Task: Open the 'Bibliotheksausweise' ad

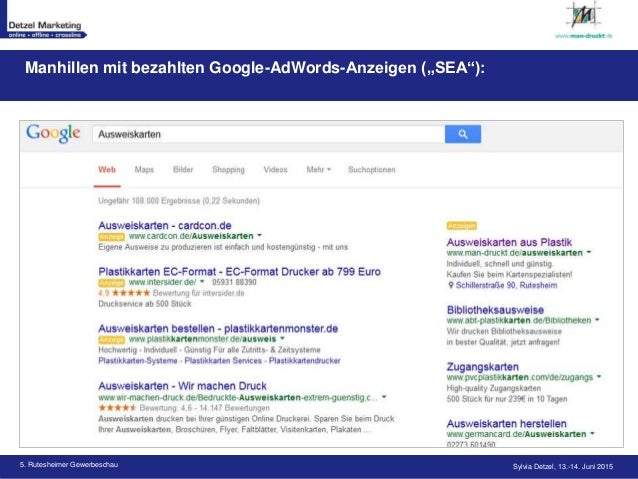Action: coord(495,310)
